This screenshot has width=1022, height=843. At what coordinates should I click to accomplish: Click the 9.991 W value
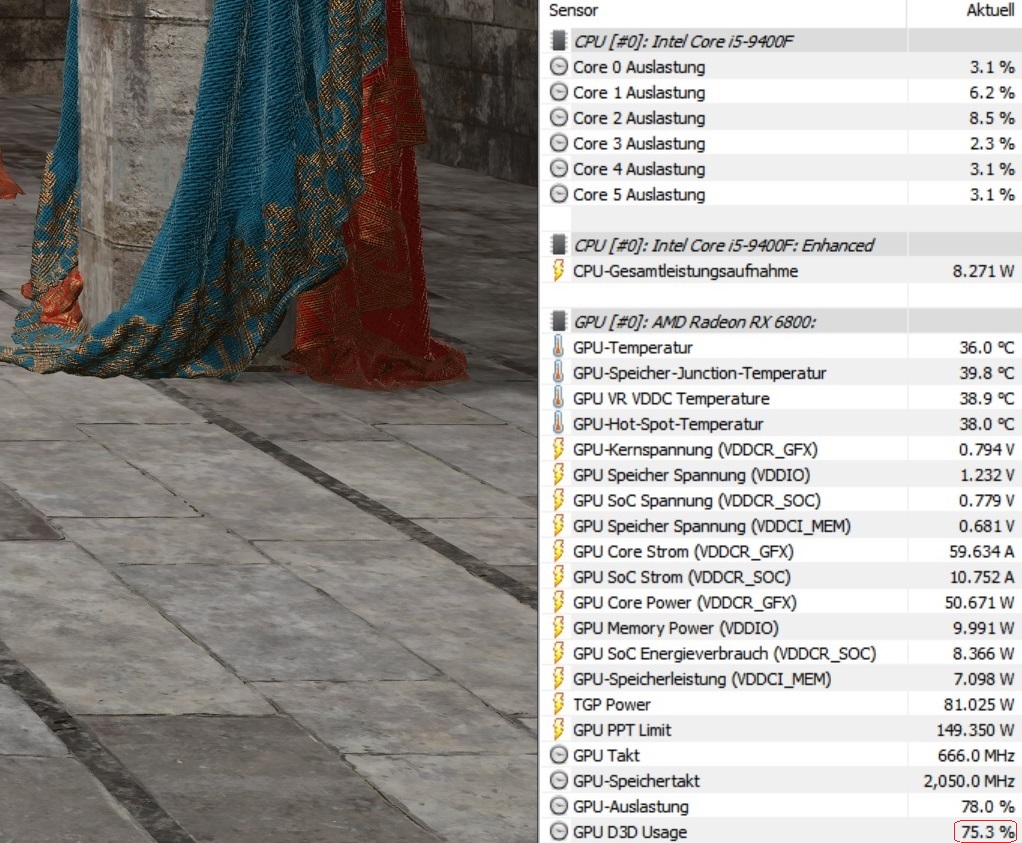click(984, 628)
